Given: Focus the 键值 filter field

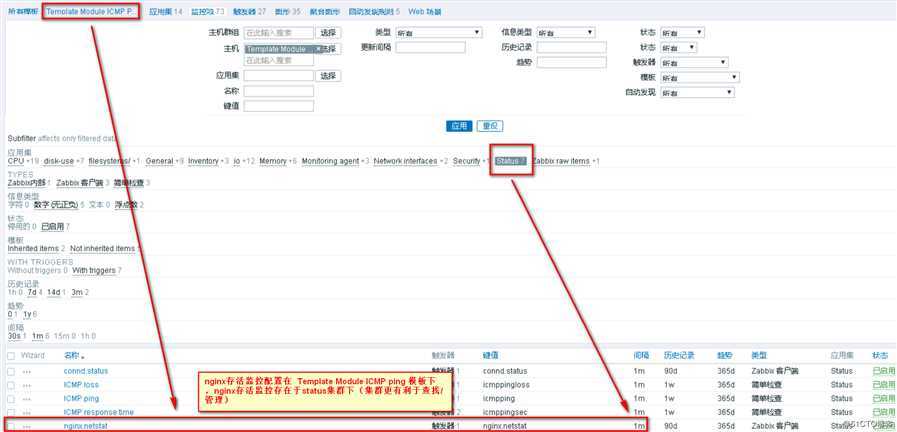Looking at the screenshot, I should point(279,106).
